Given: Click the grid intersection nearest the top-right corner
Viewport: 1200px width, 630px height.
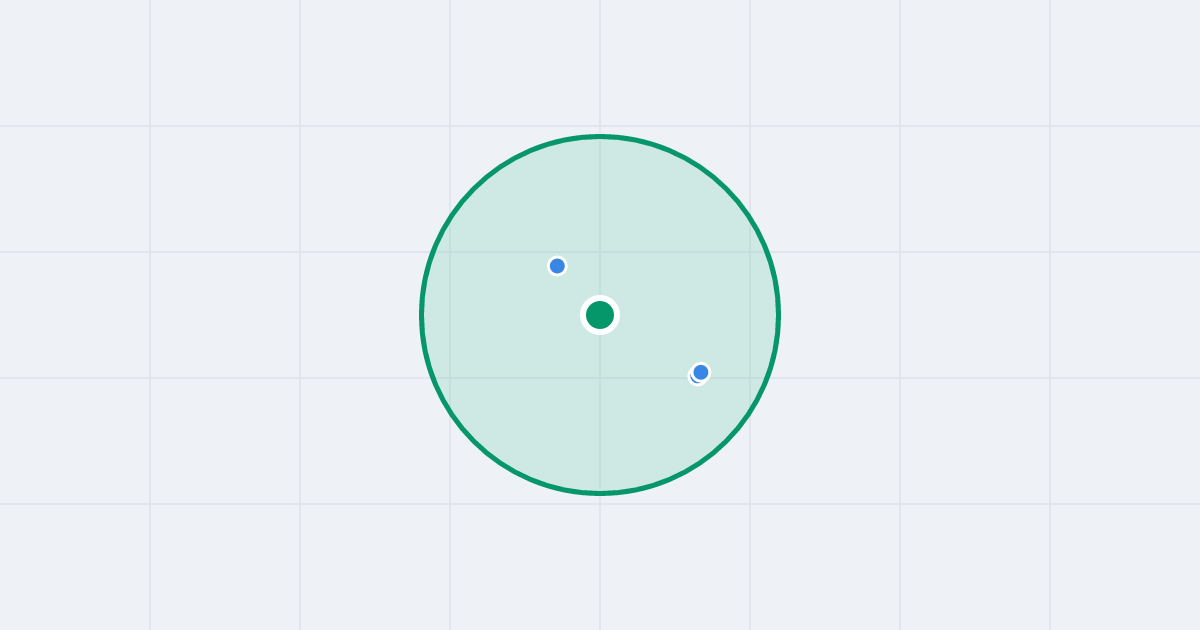Looking at the screenshot, I should point(1050,126).
